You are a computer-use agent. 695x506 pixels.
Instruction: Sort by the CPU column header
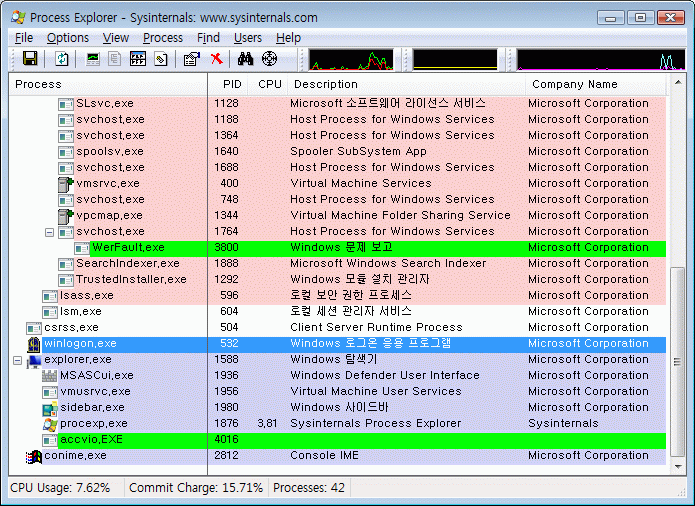[267, 84]
